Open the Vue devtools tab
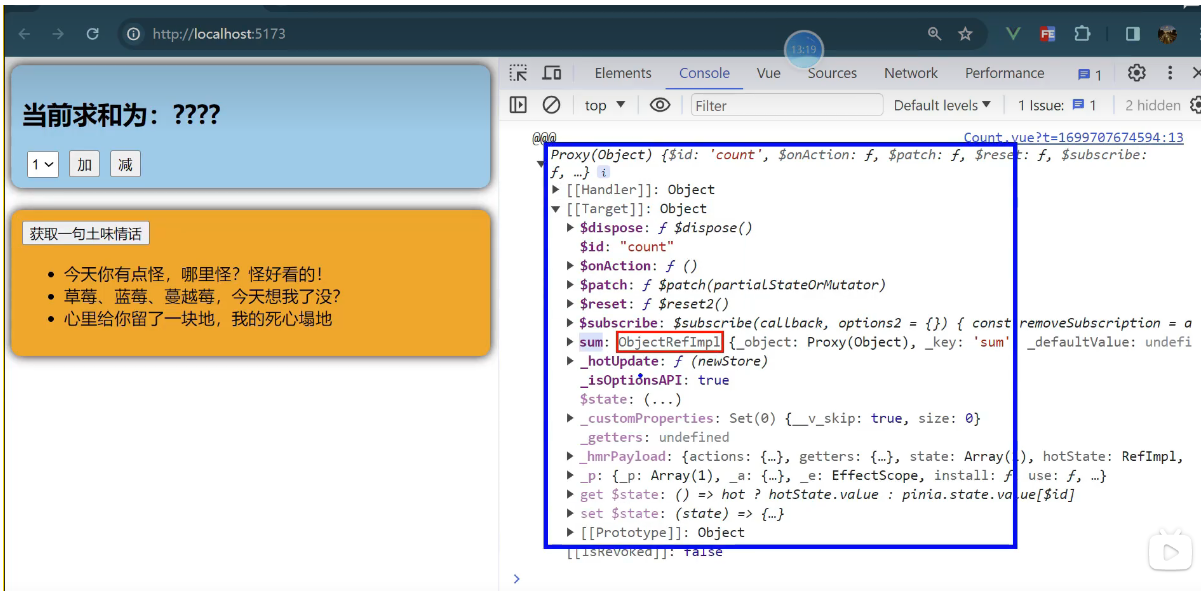The height and width of the screenshot is (612, 1204). (768, 73)
